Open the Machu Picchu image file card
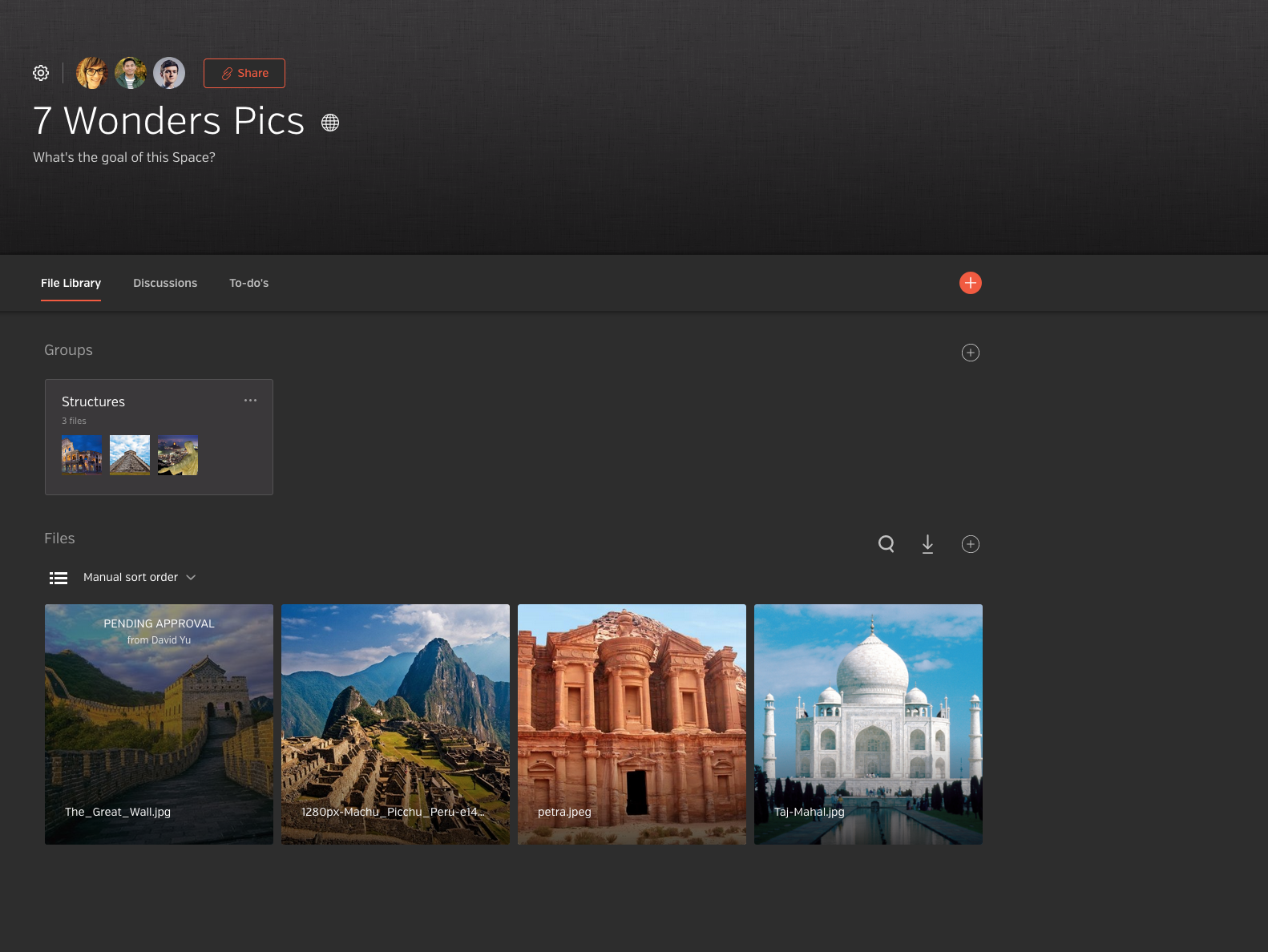 click(395, 724)
